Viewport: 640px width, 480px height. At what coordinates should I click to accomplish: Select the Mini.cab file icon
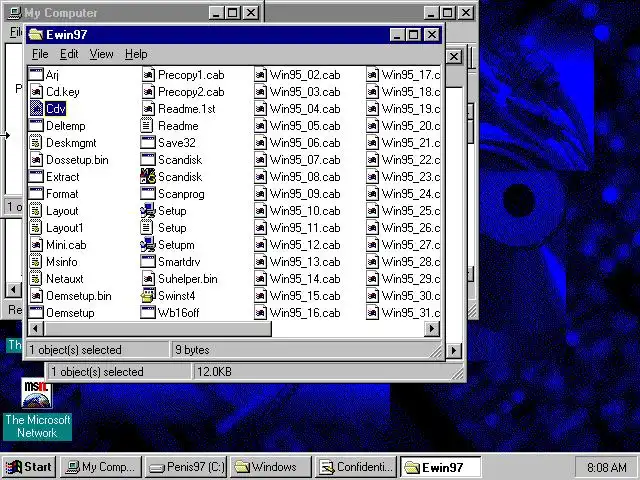[x=36, y=245]
